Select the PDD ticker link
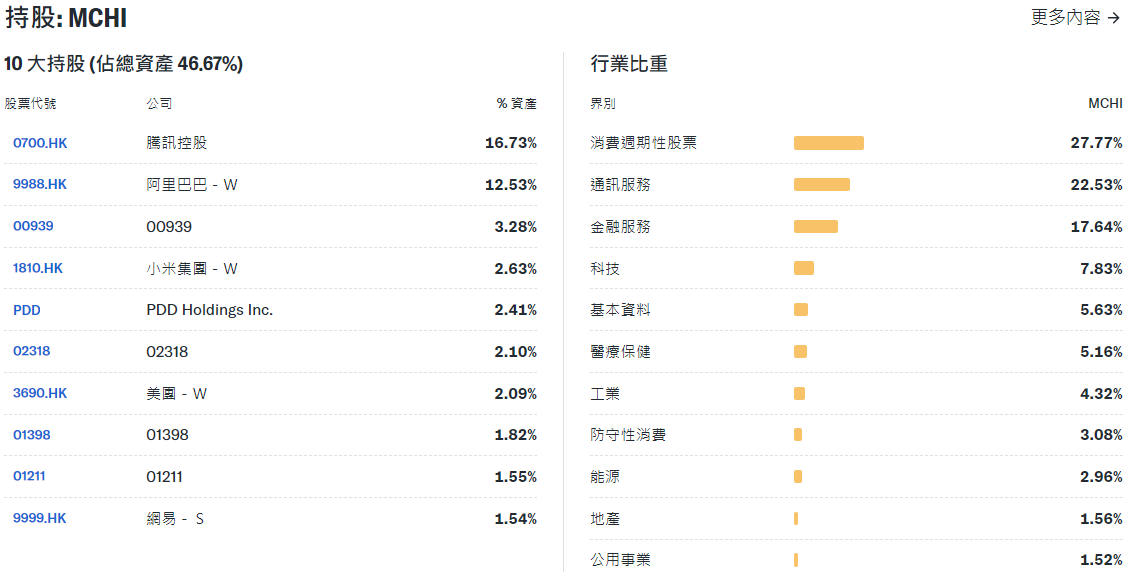Screen dimensions: 1140x574 click(27, 310)
